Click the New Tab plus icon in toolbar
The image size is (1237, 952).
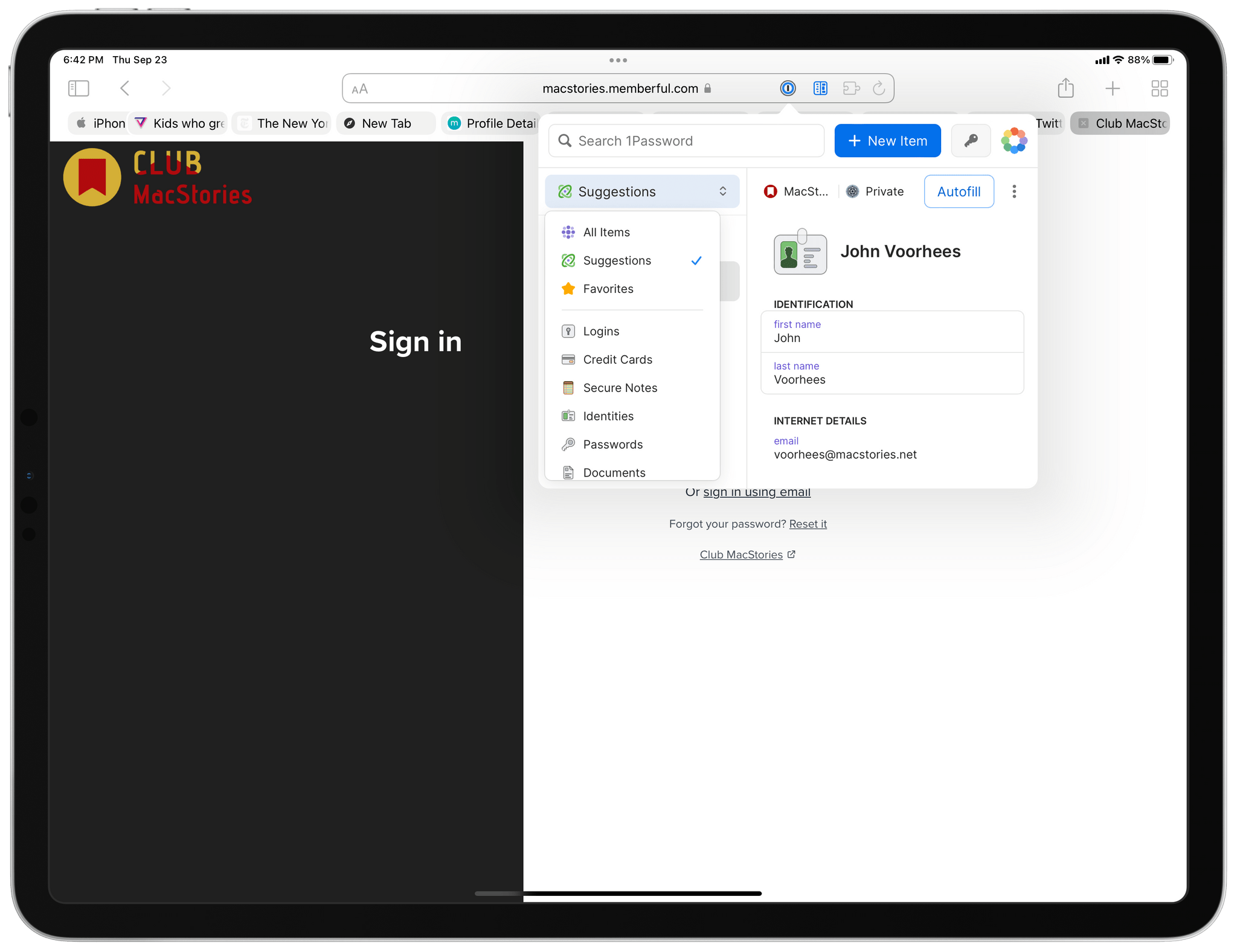1114,89
